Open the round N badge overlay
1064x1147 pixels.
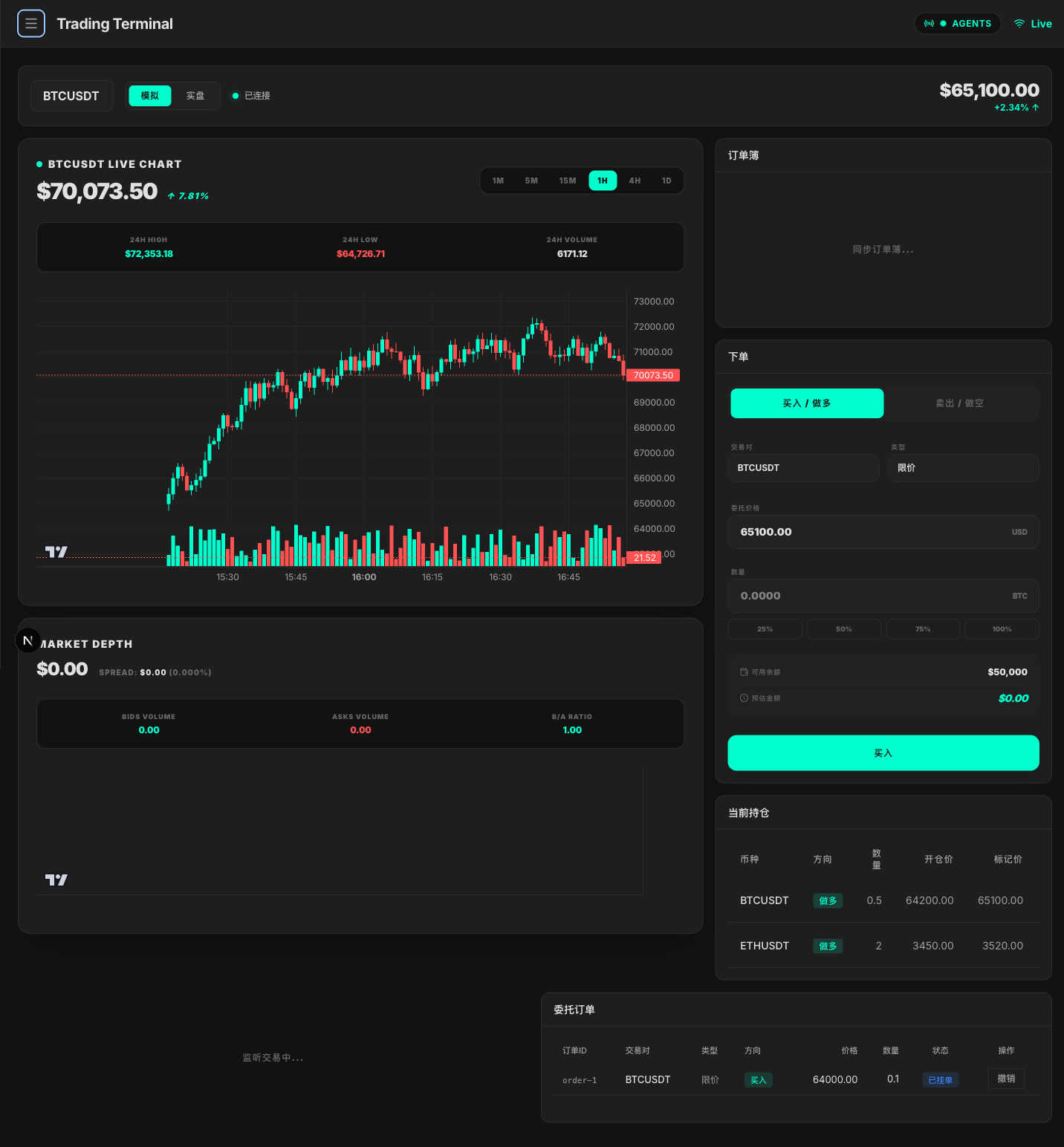click(x=28, y=640)
